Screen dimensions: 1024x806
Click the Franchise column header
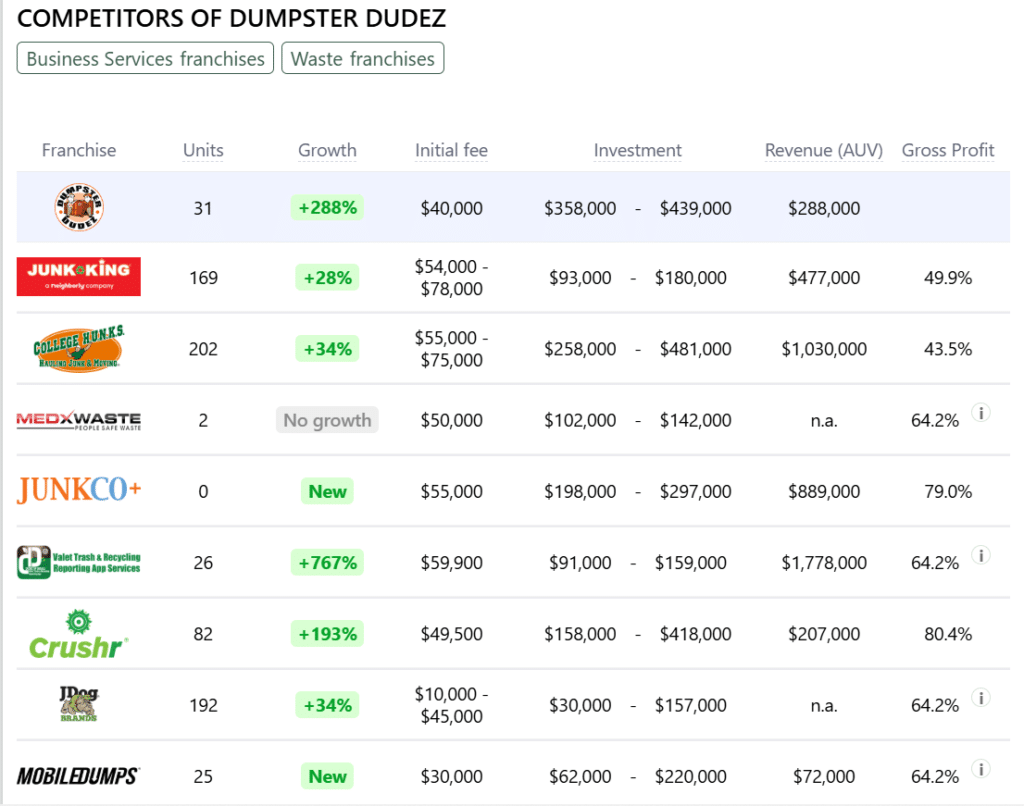[x=79, y=150]
